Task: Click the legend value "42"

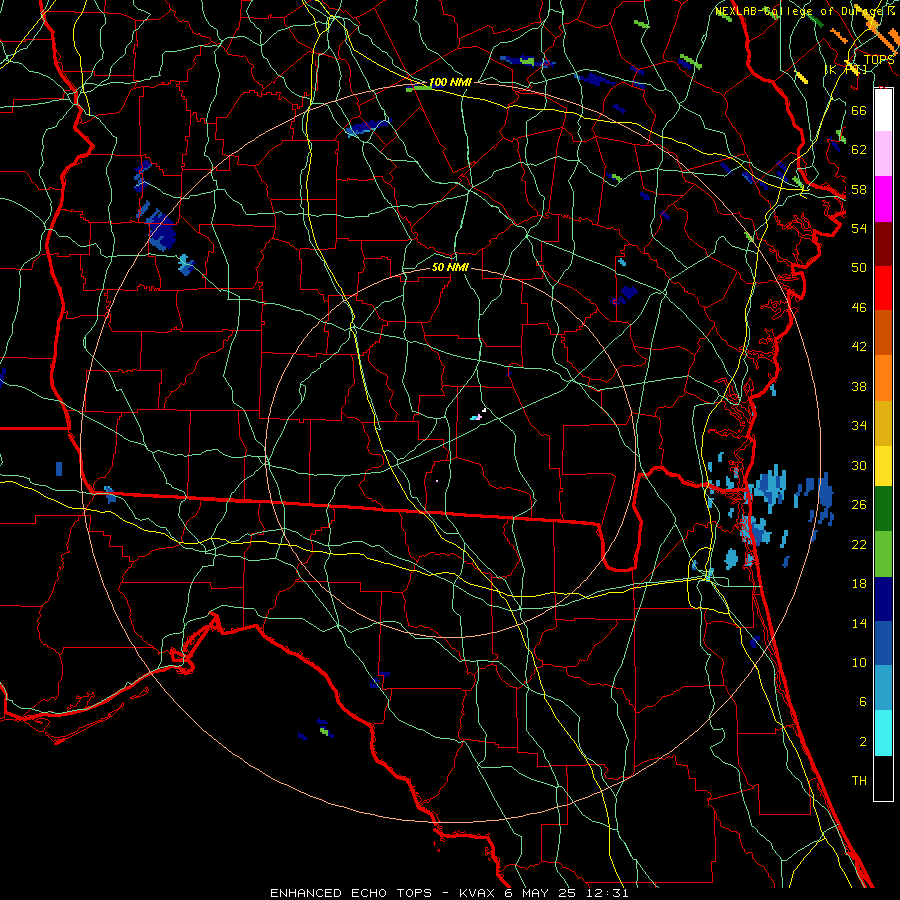Action: (859, 347)
